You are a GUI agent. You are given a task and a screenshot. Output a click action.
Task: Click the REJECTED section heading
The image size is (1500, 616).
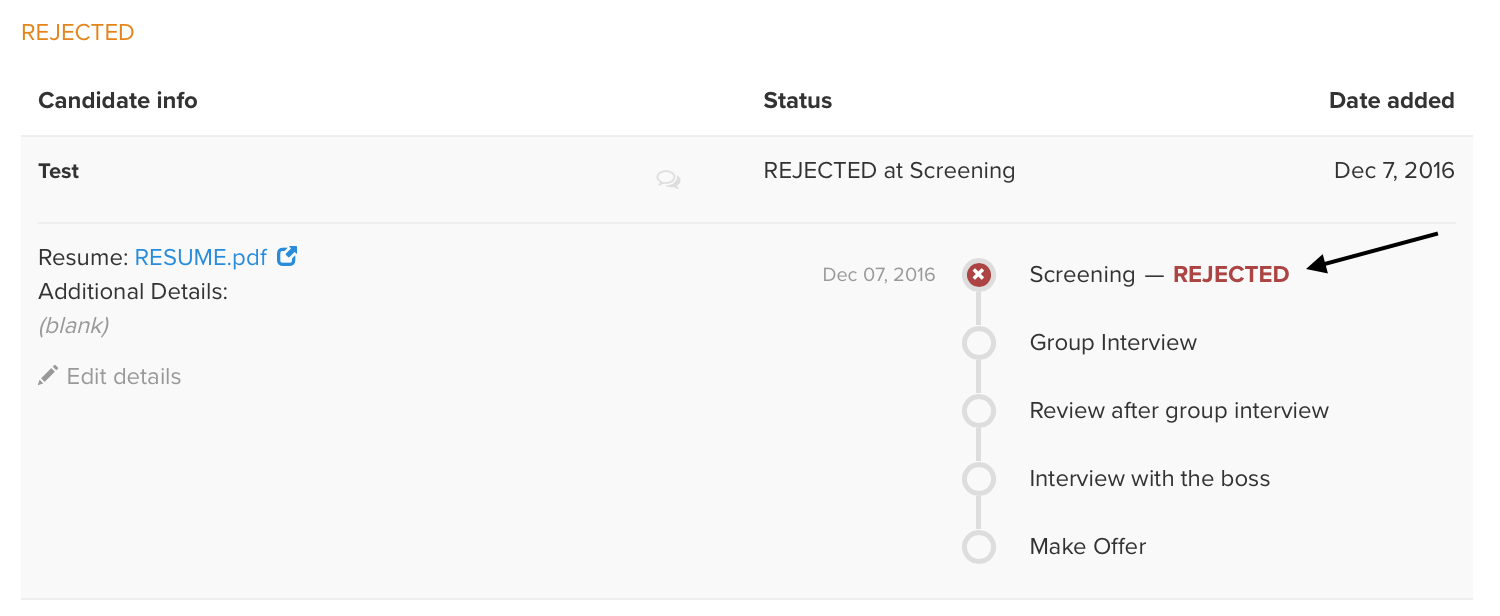click(x=78, y=33)
